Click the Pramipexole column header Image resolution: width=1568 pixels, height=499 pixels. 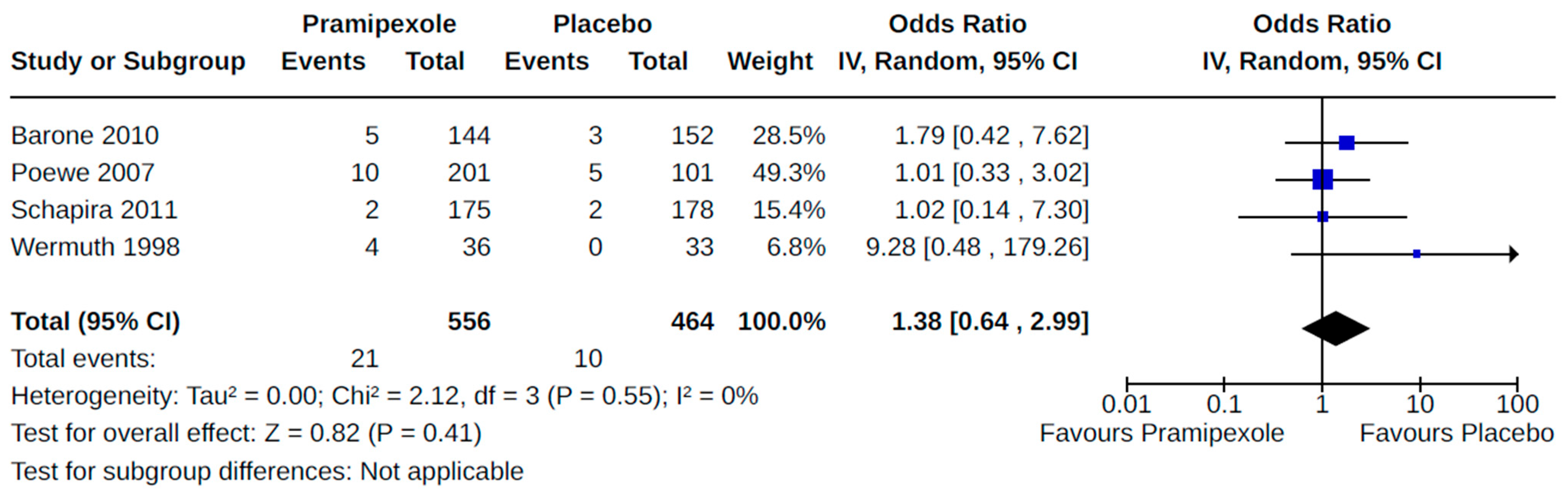378,24
